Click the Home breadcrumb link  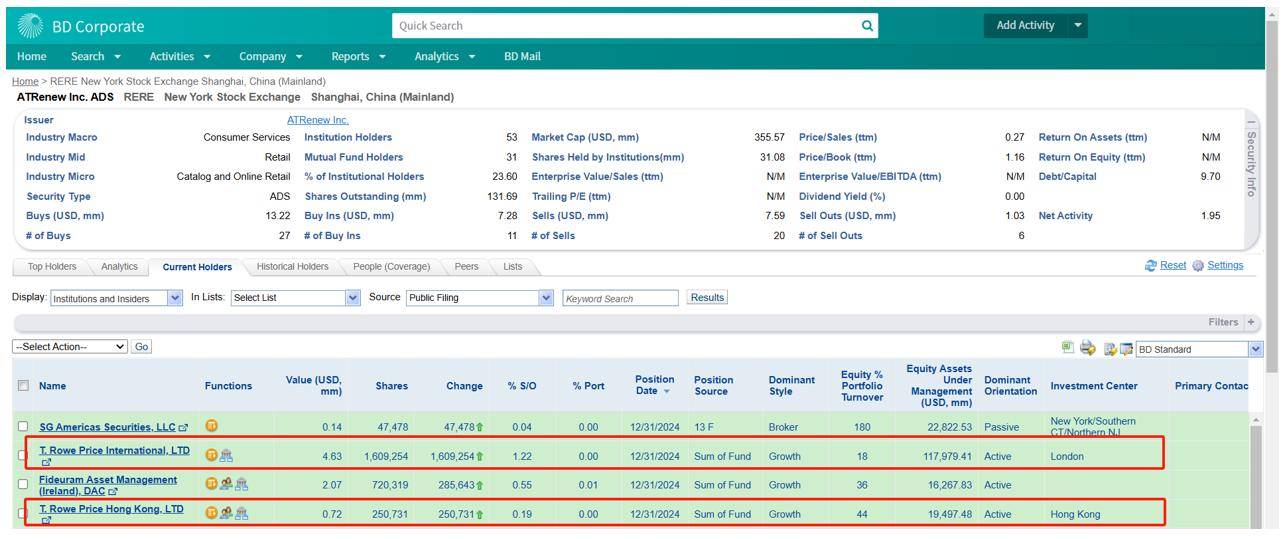tap(25, 81)
